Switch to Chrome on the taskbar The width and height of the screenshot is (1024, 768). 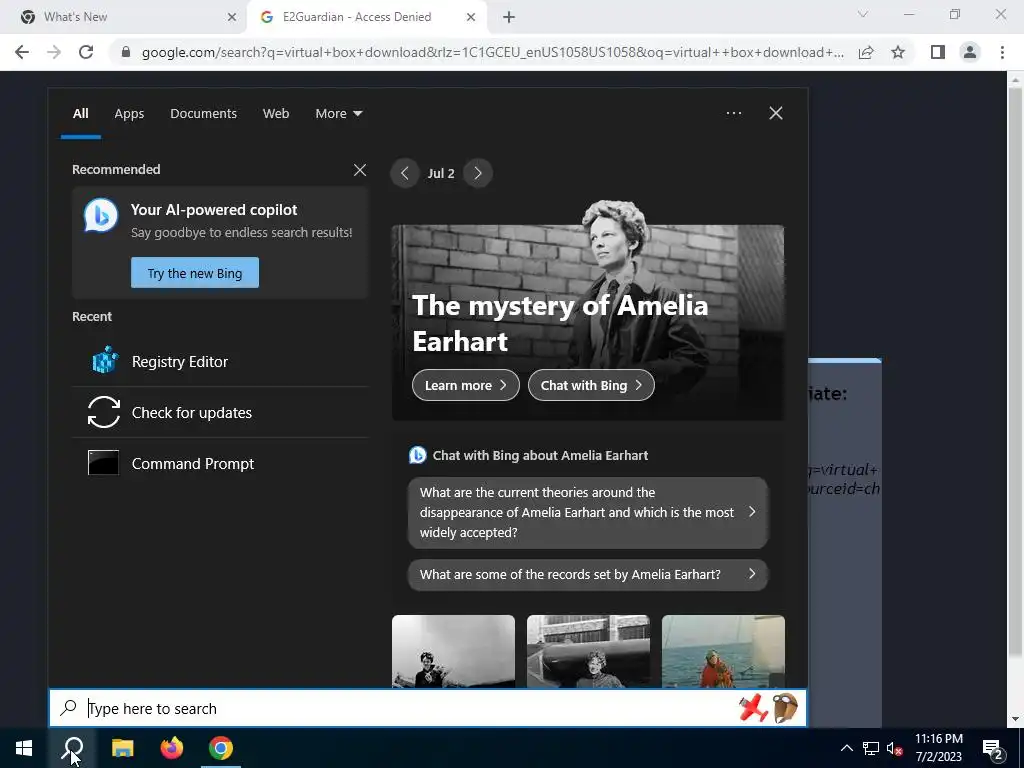[x=221, y=748]
